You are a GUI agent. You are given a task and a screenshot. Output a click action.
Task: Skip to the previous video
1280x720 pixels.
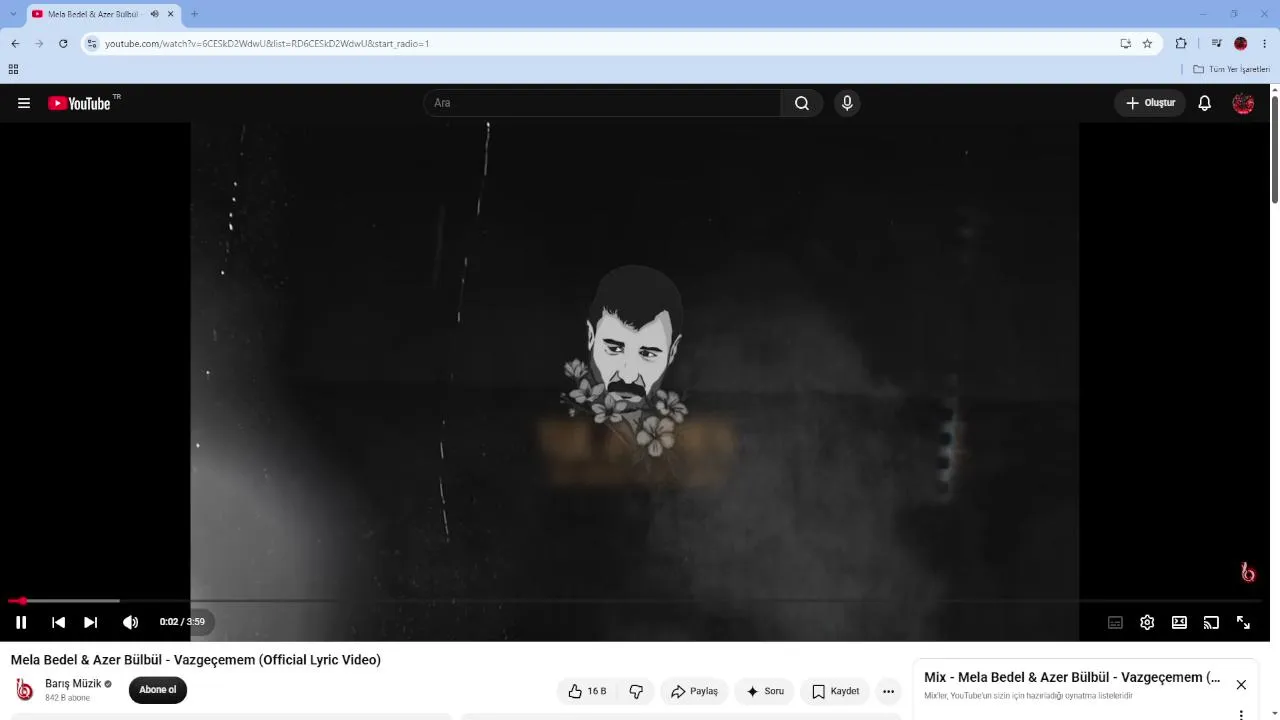click(x=58, y=622)
